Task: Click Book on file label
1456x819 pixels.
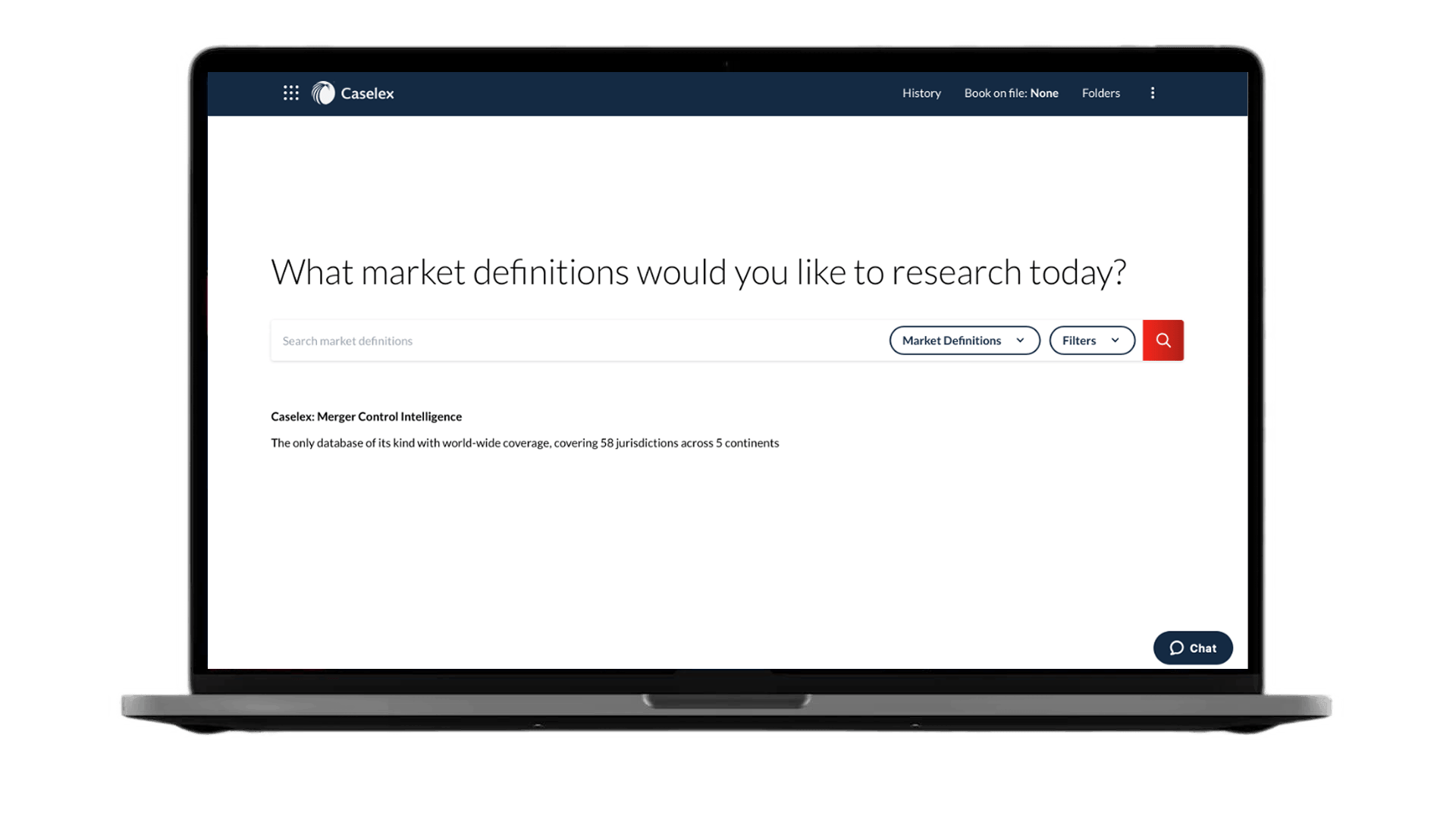Action: [x=995, y=93]
